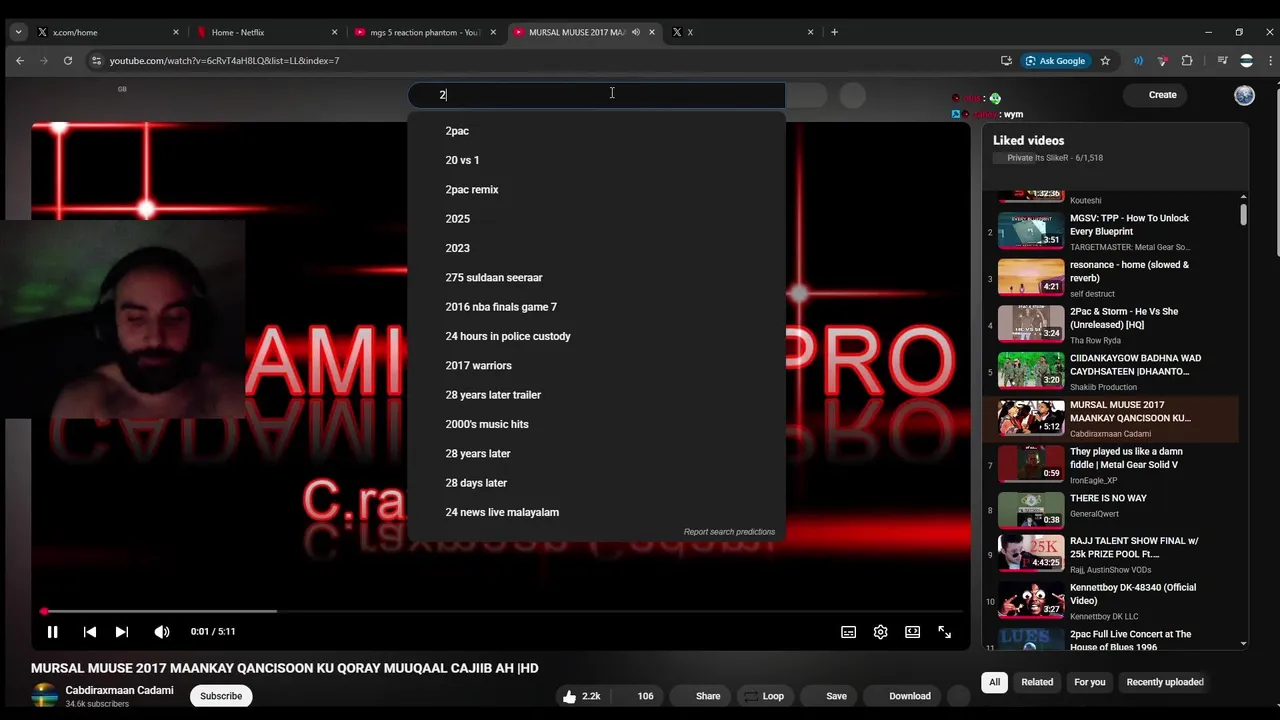Open the account profile avatar
This screenshot has height=720, width=1280.
tap(1244, 95)
